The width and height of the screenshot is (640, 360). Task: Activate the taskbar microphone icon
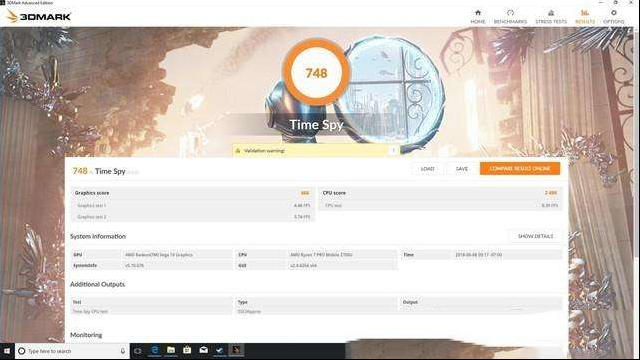122,351
